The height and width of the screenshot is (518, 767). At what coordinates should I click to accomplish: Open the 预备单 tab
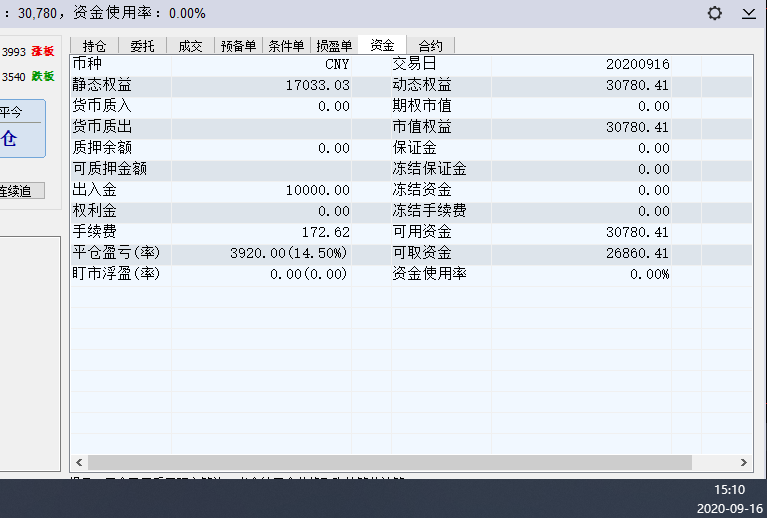click(x=238, y=46)
